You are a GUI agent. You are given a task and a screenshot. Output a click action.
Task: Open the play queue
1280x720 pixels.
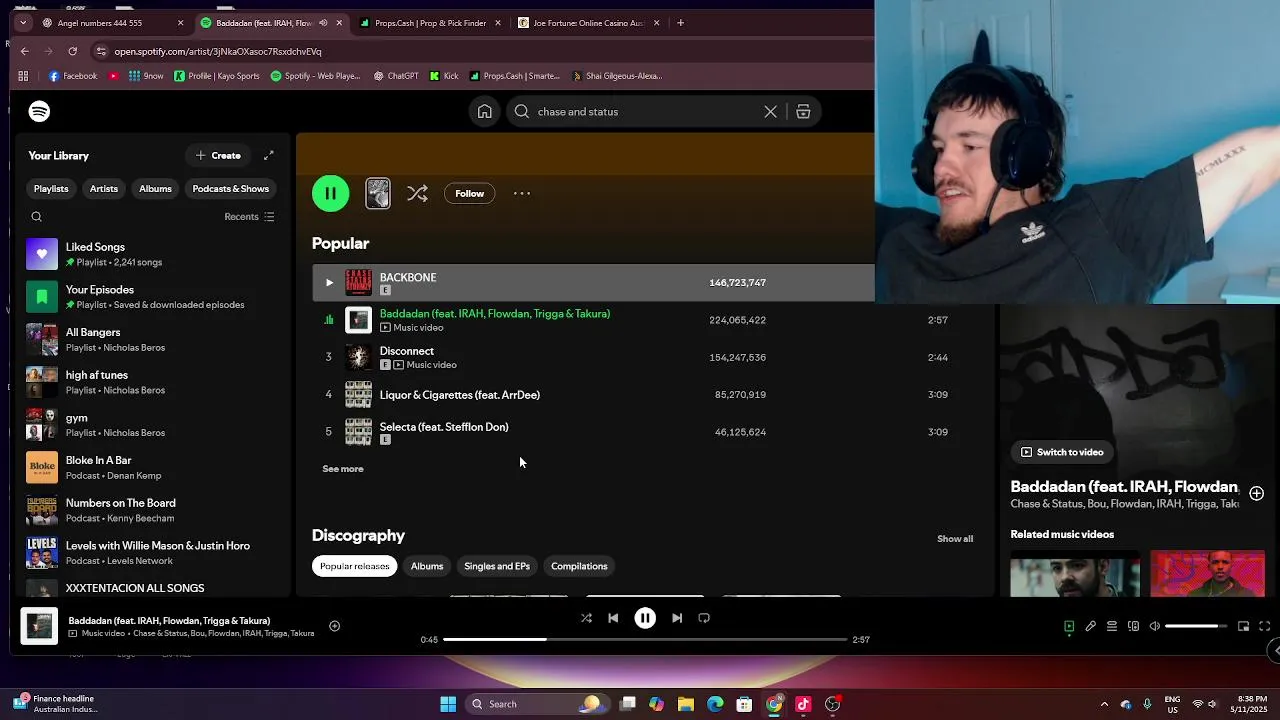pyautogui.click(x=1112, y=627)
